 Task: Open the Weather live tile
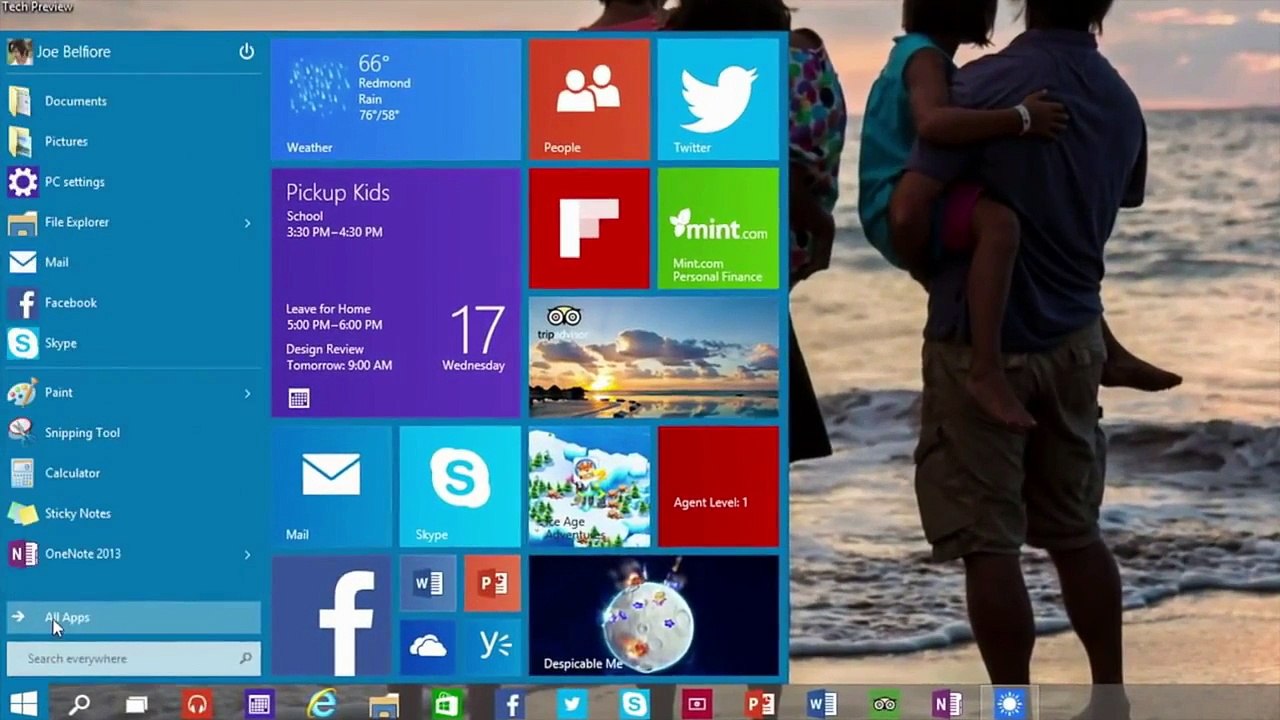(396, 99)
